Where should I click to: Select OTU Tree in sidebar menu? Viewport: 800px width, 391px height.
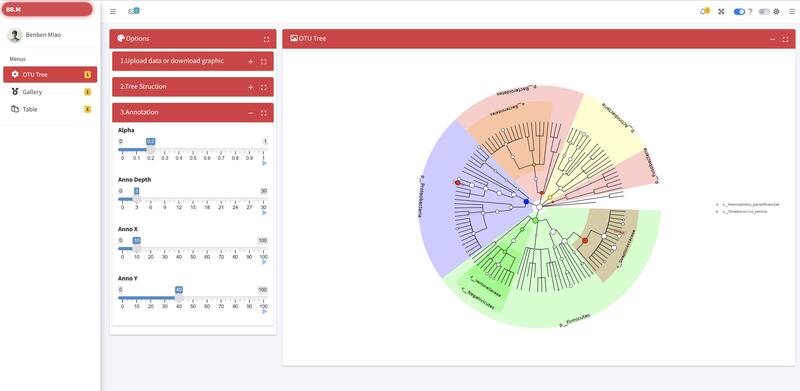coord(50,75)
